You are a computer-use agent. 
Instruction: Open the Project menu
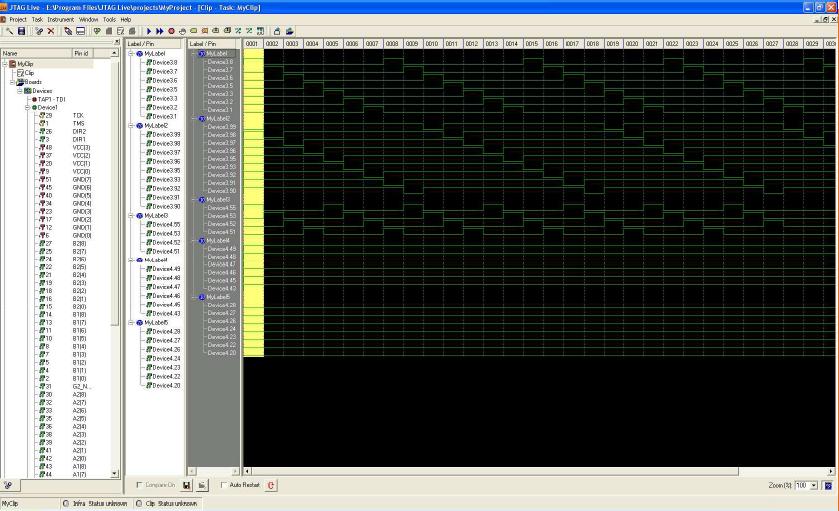click(18, 19)
